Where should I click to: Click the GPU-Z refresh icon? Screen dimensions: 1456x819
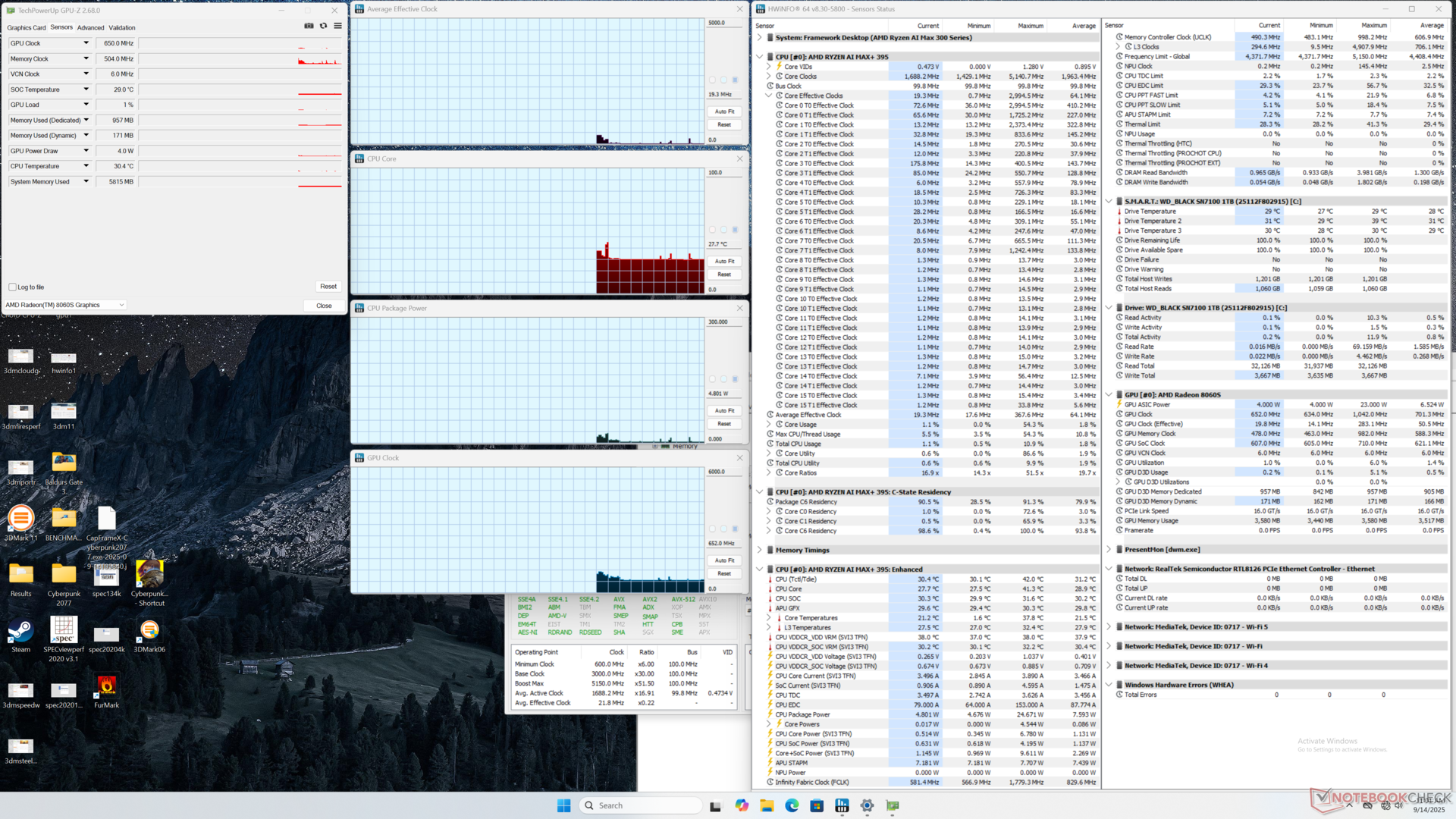coord(323,26)
